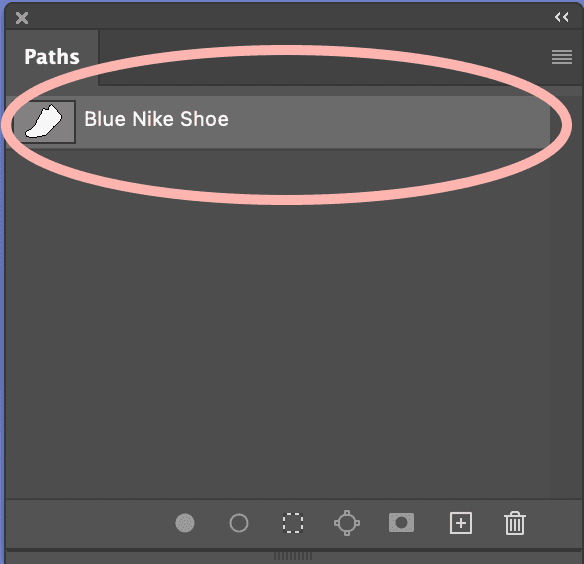Make work path from selection icon
The height and width of the screenshot is (564, 584).
[347, 523]
